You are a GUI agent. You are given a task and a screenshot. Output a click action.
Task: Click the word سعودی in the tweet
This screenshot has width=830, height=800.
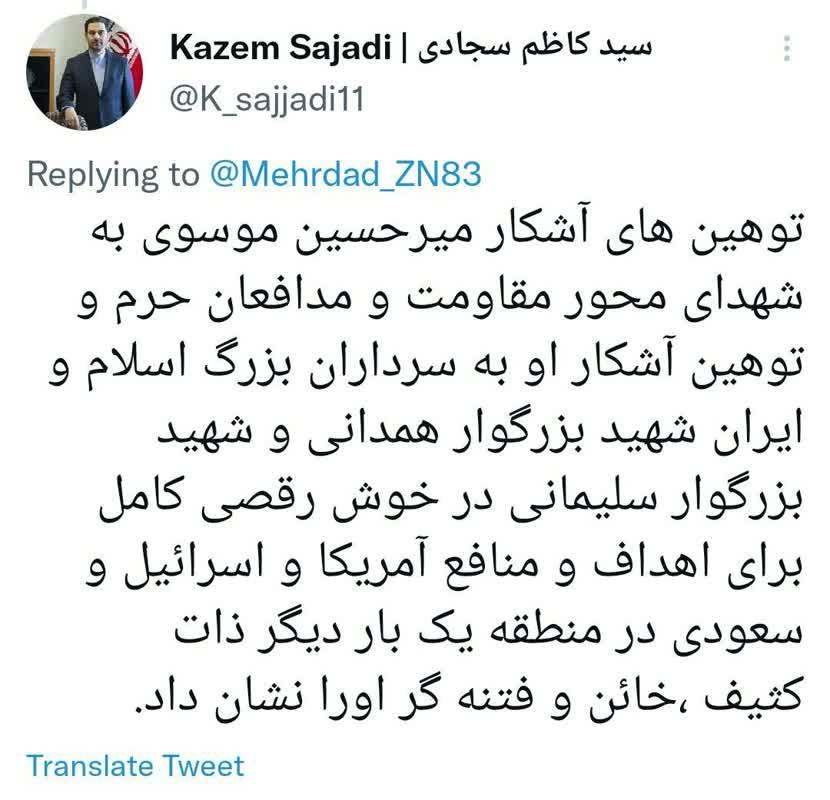(x=738, y=633)
